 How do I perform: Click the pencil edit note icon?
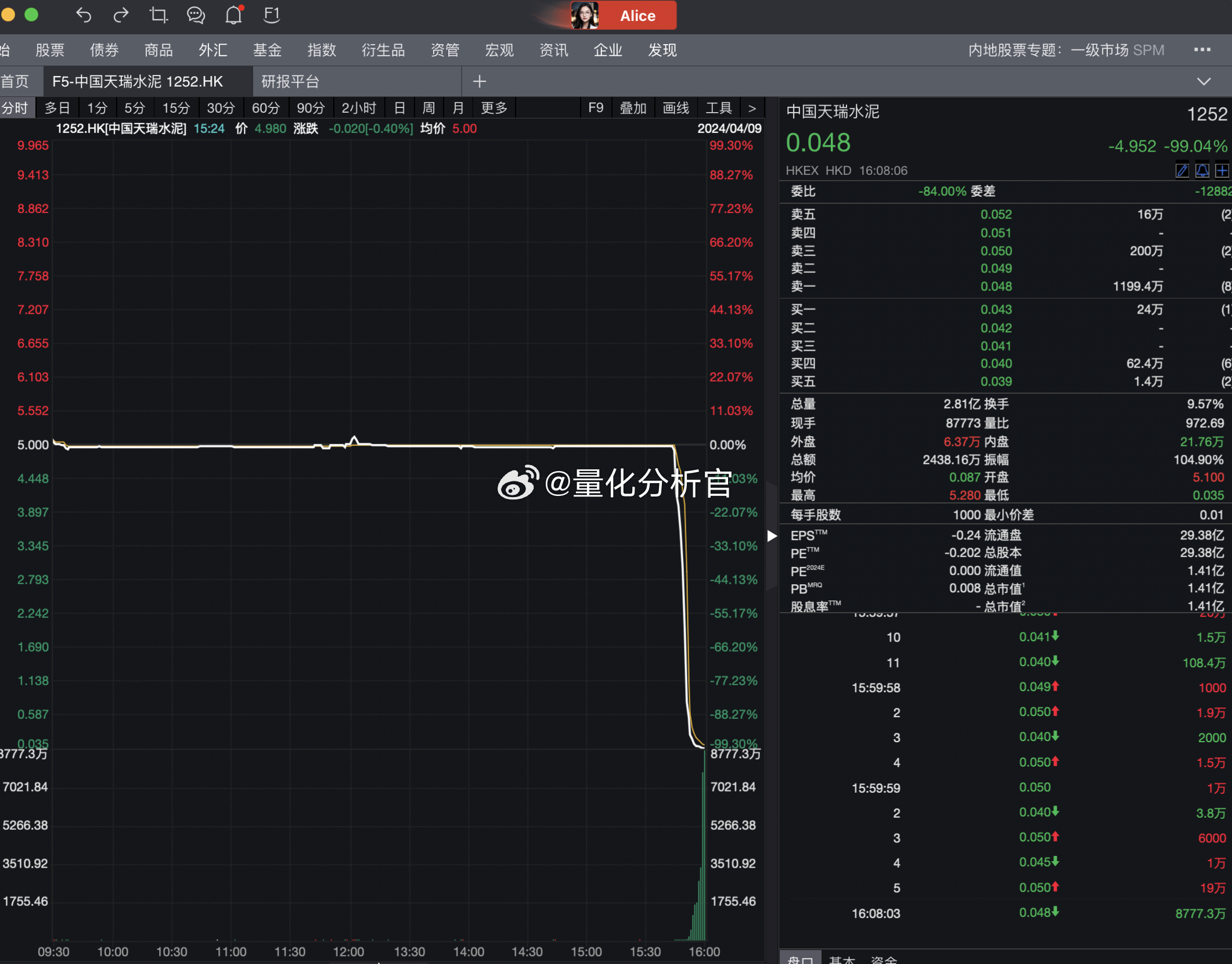1182,170
